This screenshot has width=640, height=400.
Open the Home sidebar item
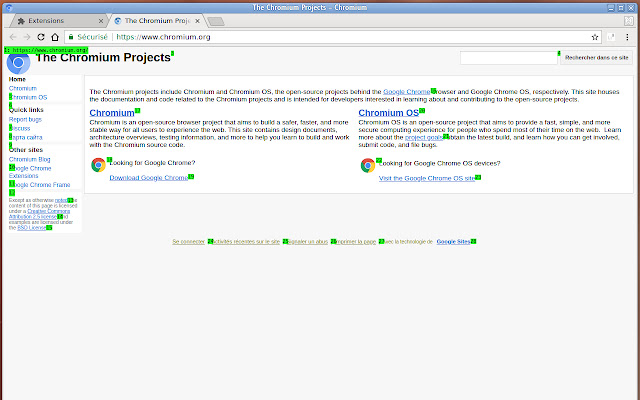(x=17, y=79)
